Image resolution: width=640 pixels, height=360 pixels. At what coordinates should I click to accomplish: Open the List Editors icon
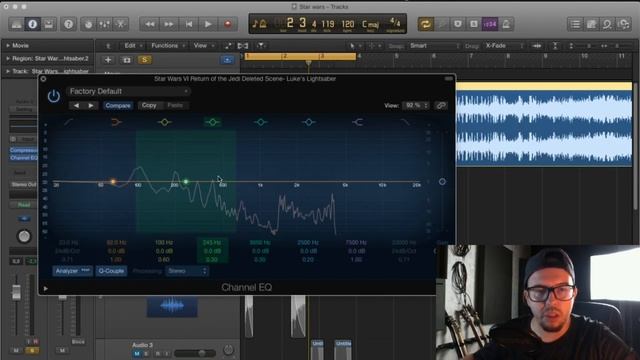[x=575, y=24]
